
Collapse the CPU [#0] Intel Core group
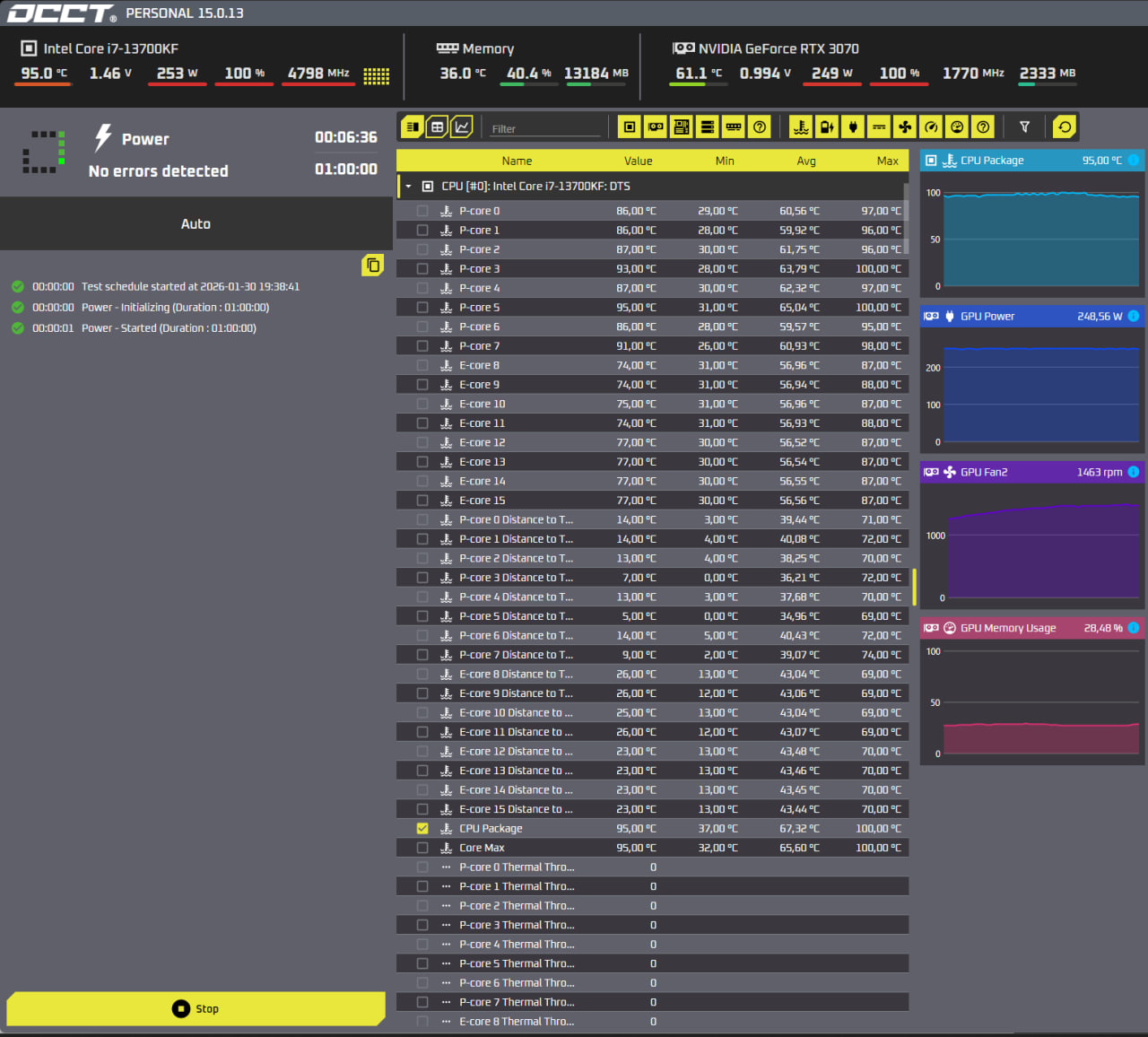pyautogui.click(x=409, y=187)
